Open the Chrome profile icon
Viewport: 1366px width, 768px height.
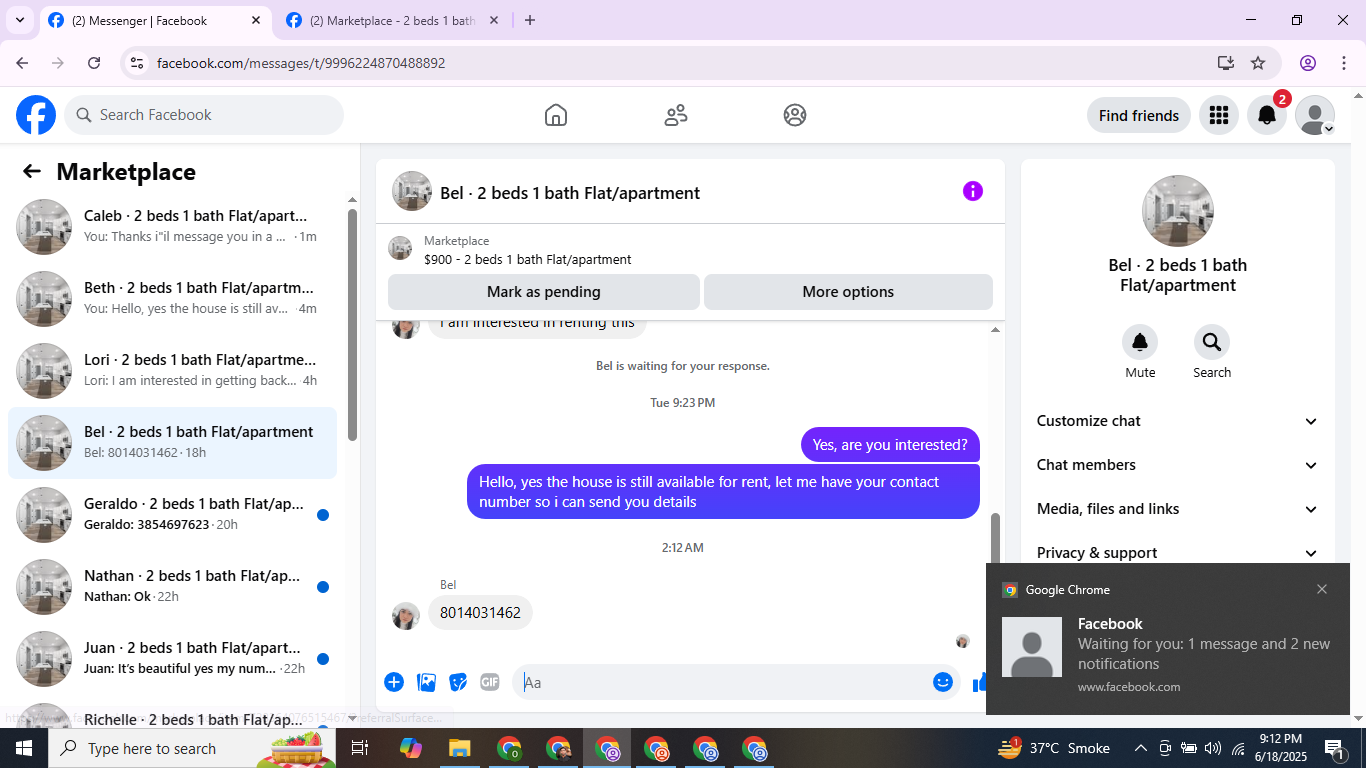coord(1308,63)
